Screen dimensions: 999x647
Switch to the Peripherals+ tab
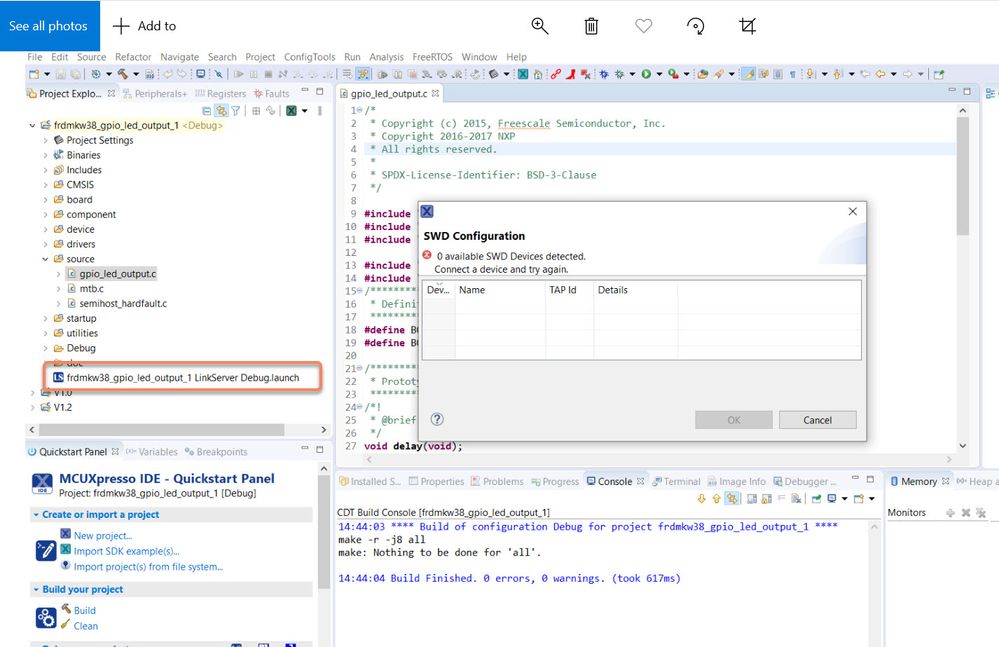coord(155,94)
